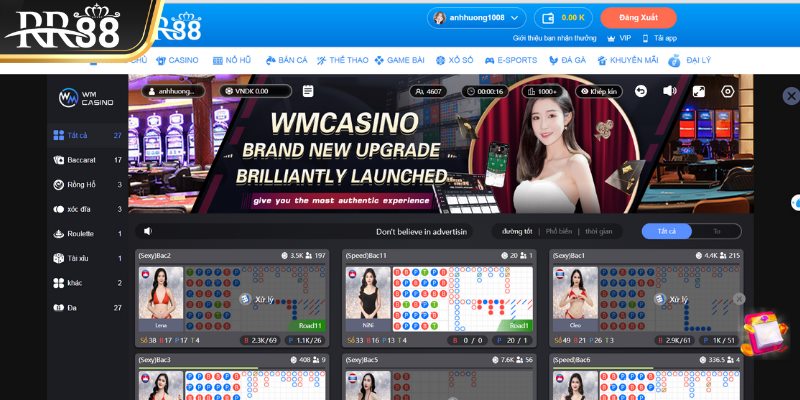This screenshot has width=800, height=400.
Task: Open the ĐÁ GÀ menu
Action: 567,60
